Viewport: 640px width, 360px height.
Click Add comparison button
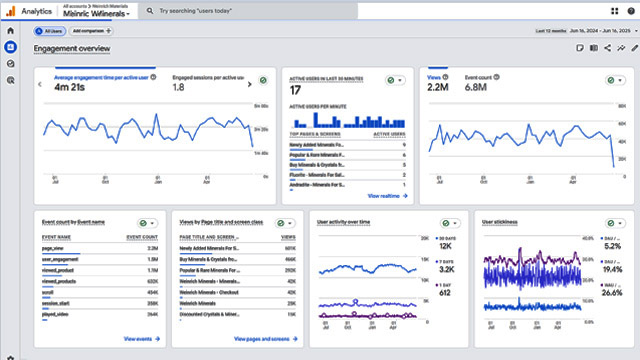tap(91, 31)
